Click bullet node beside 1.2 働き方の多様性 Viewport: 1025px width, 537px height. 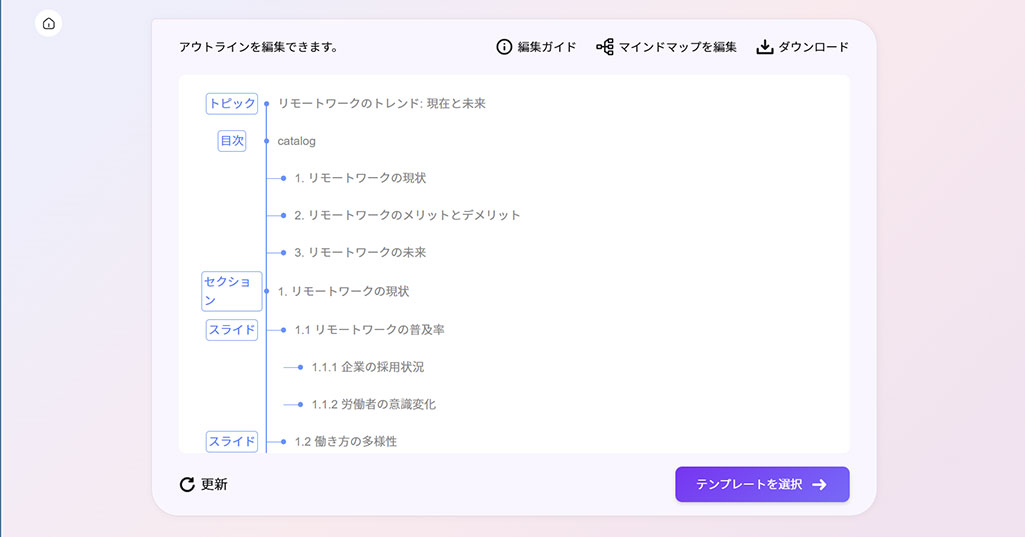(x=284, y=441)
